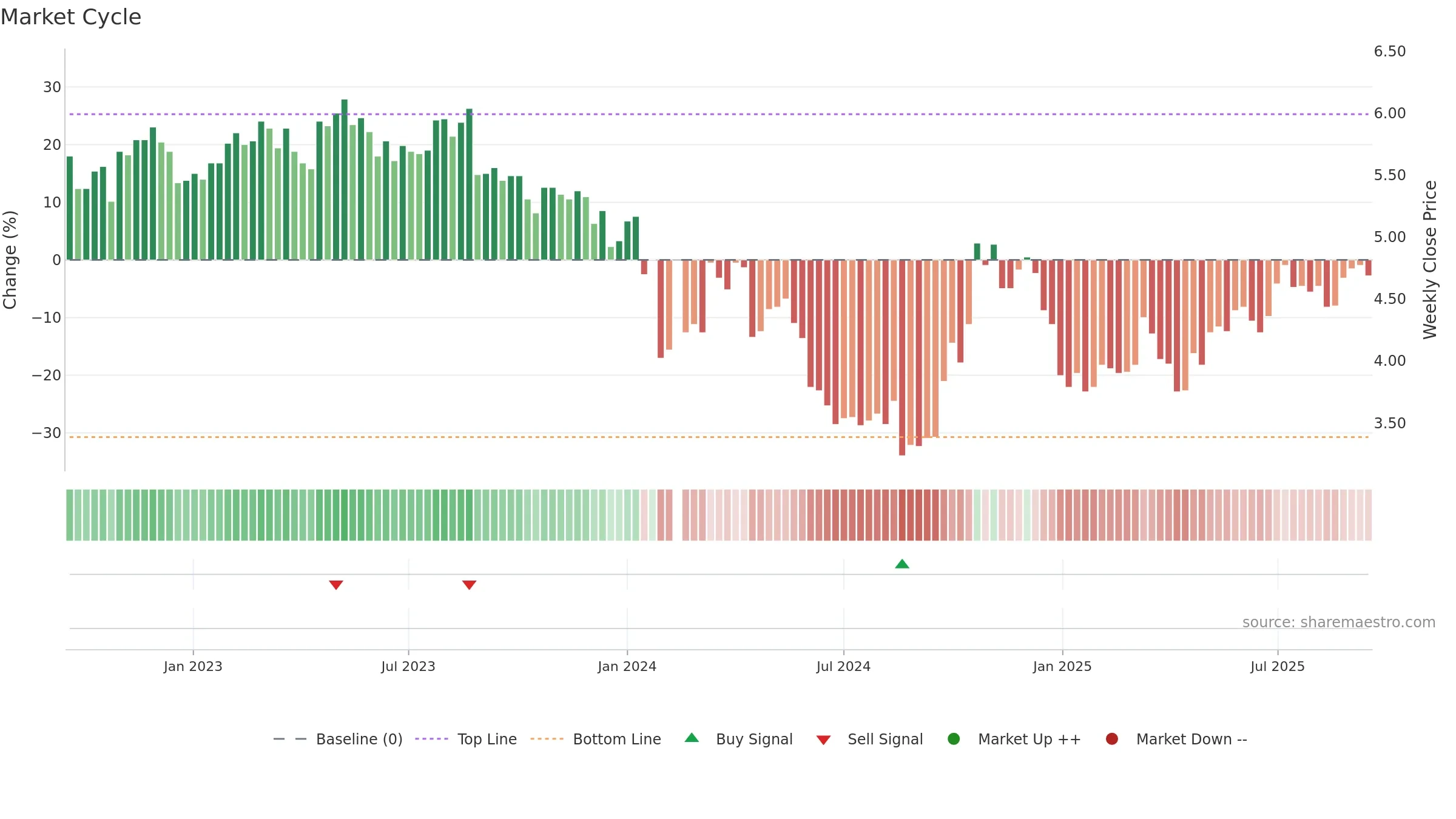Click the Market Up ++ legend label
Screen dimensions: 1456x819
[1030, 739]
